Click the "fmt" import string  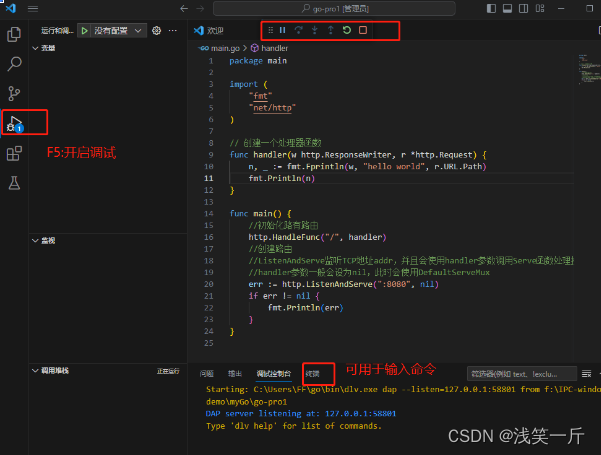coord(260,96)
